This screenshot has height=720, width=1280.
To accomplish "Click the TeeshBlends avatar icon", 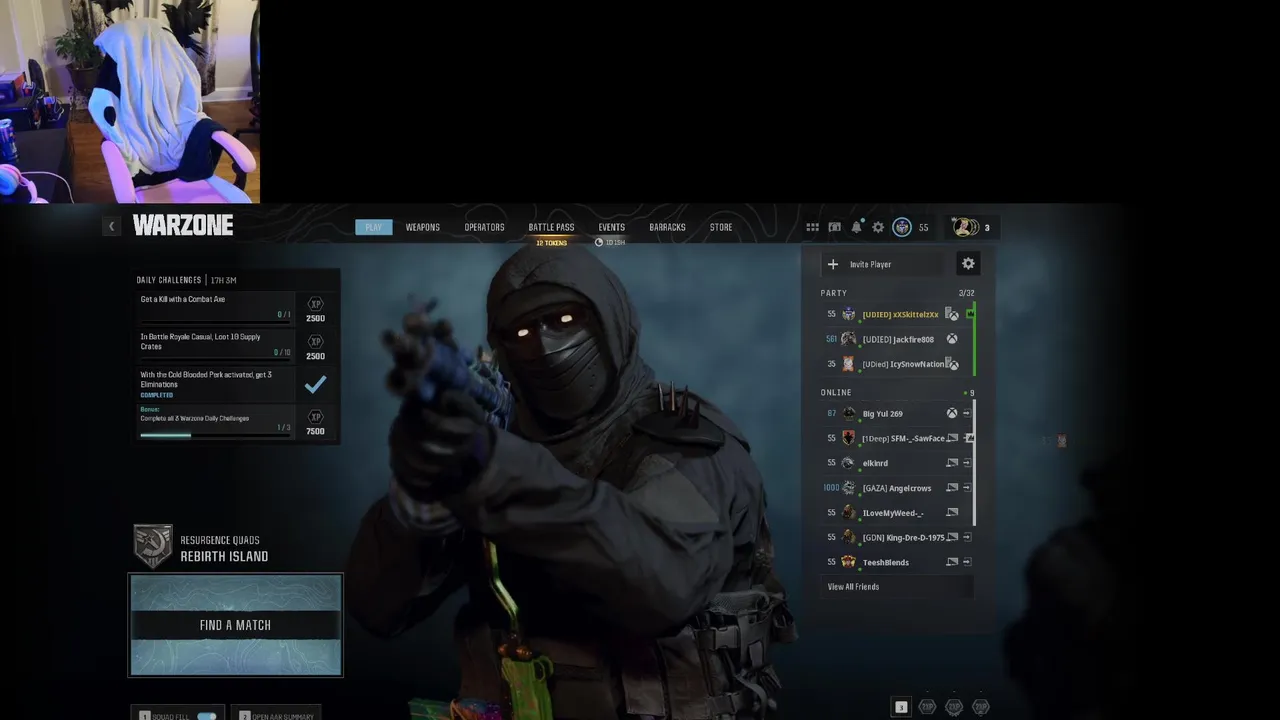I will (x=849, y=562).
